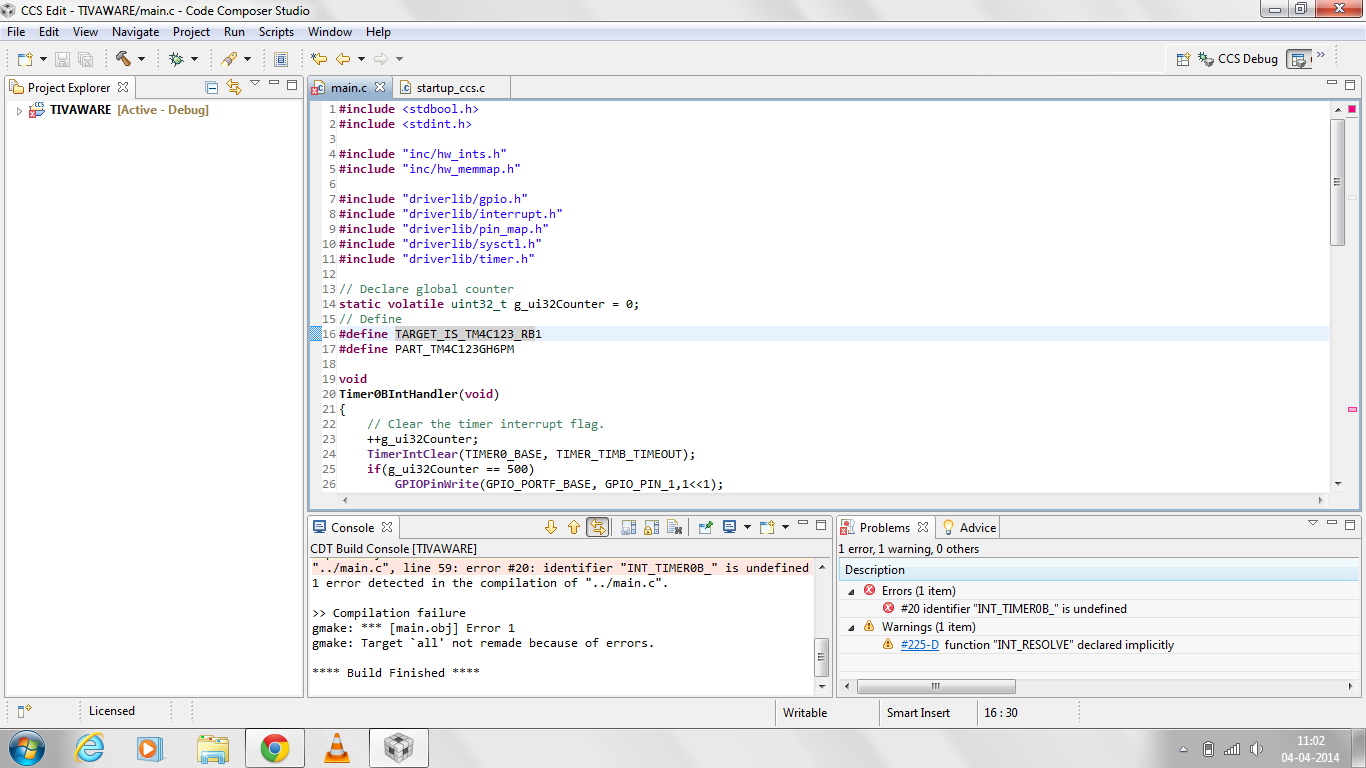The image size is (1366, 768).
Task: Start debugging with the bug icon
Action: click(x=177, y=59)
